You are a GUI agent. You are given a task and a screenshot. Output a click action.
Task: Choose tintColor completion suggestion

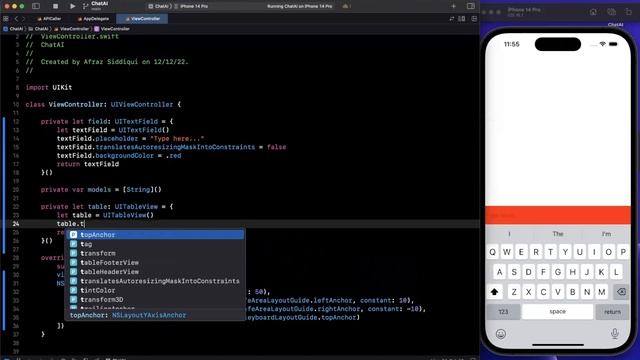click(156, 290)
